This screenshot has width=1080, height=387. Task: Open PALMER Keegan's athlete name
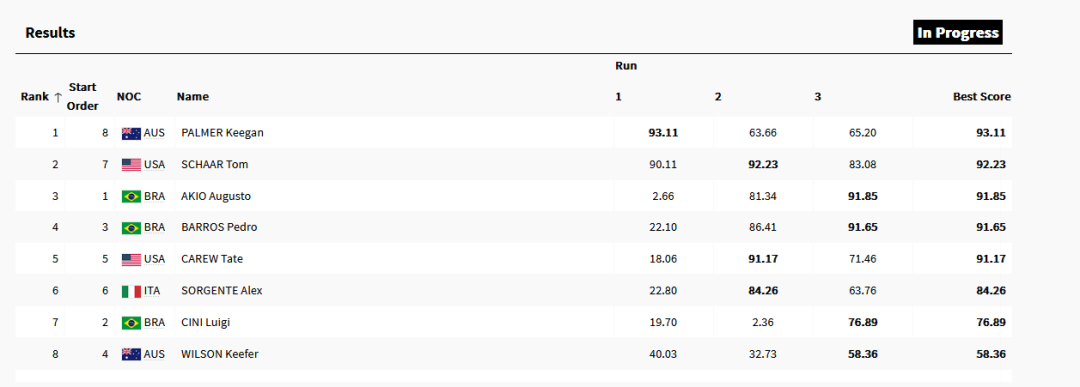click(222, 133)
